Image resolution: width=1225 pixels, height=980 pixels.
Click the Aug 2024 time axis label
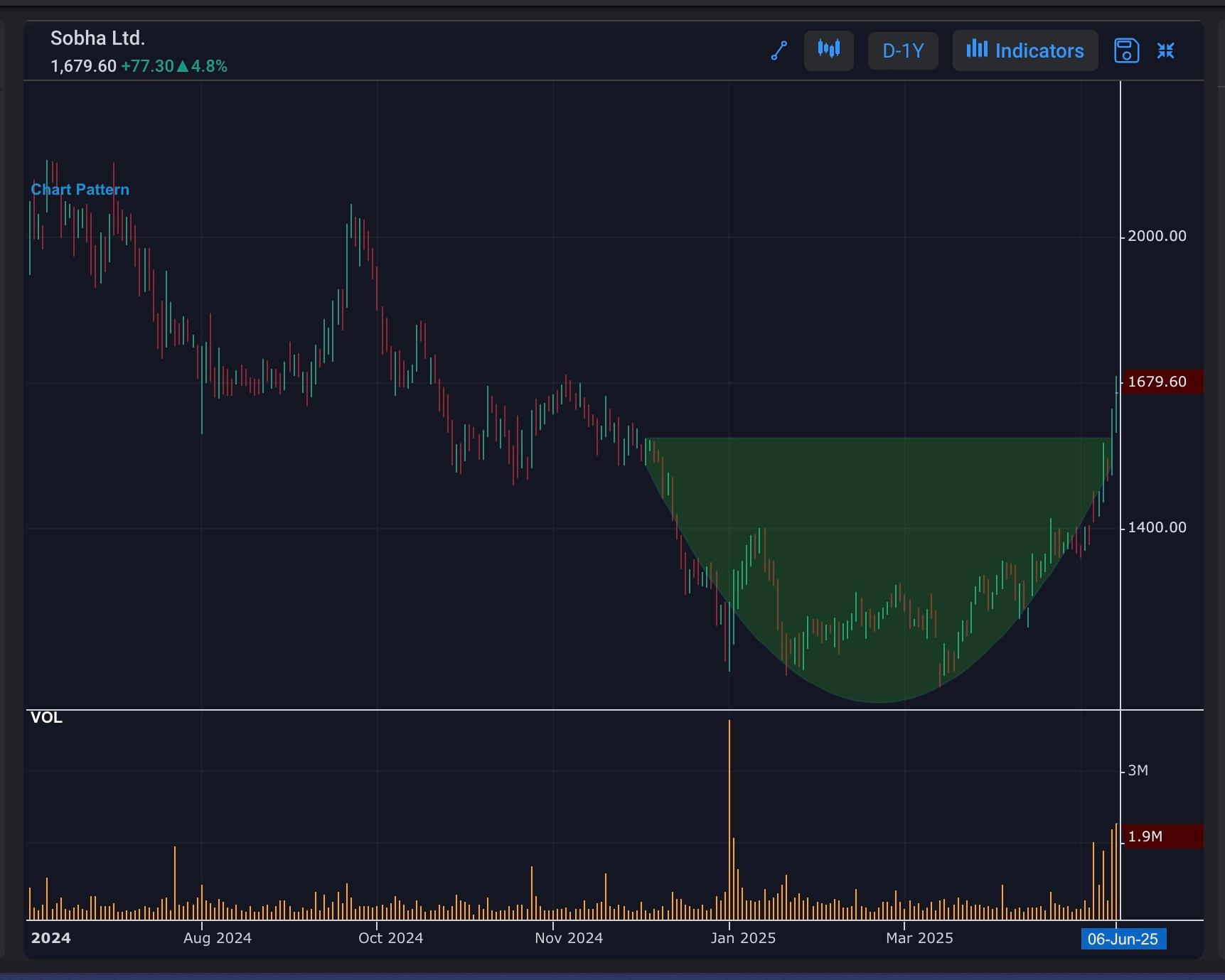pos(218,938)
